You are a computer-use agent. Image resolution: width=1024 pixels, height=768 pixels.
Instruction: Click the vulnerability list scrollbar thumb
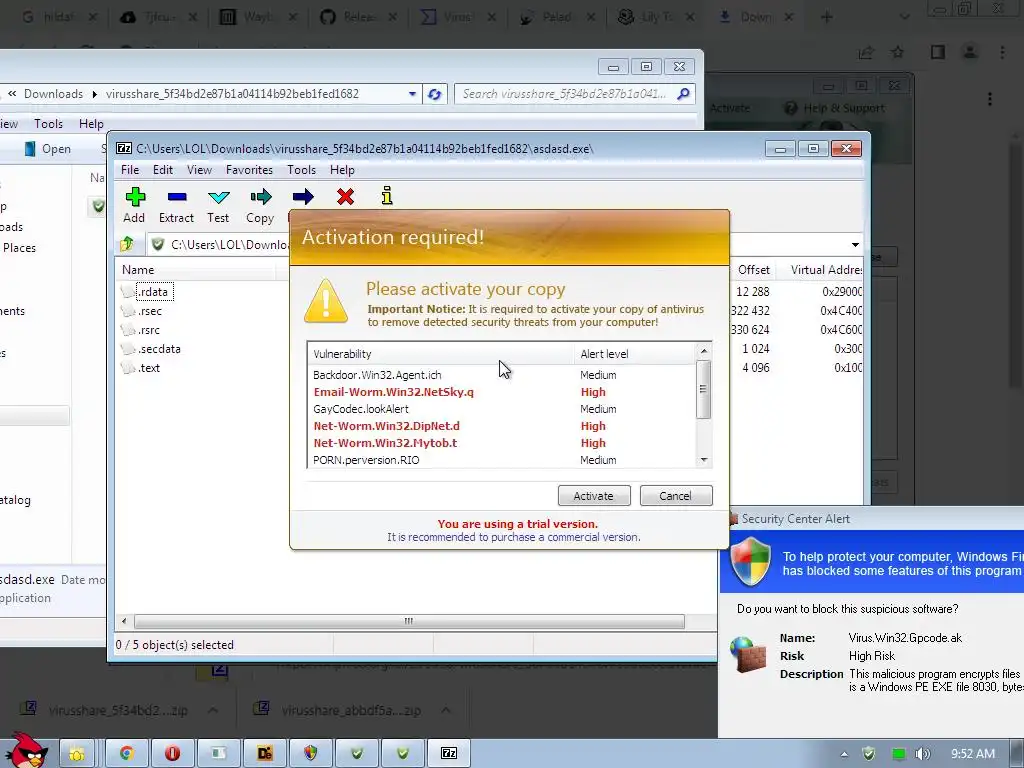tap(703, 389)
